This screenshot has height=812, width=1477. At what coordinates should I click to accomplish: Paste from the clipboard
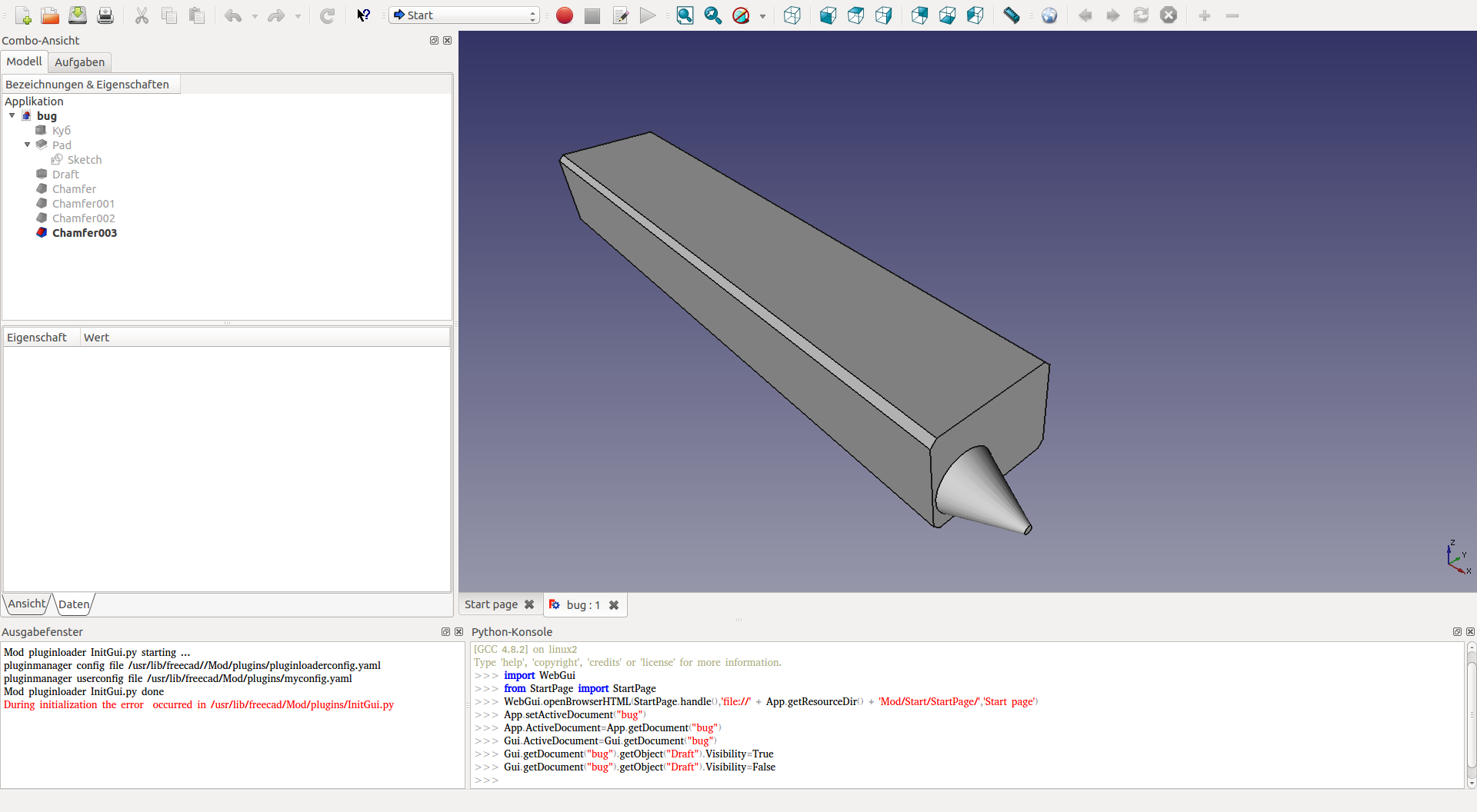click(197, 15)
